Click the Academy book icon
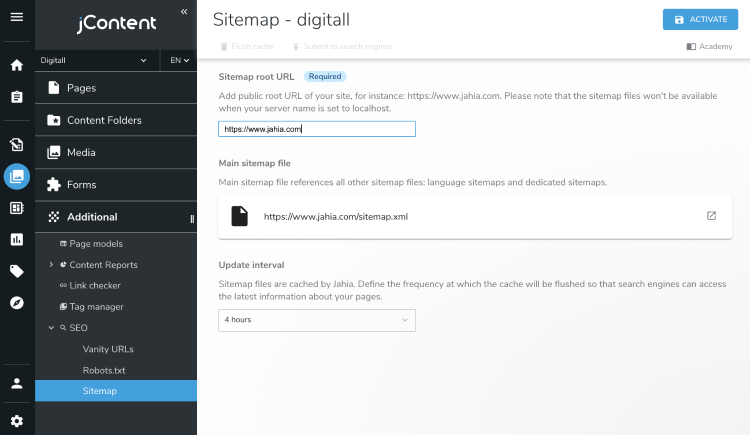The image size is (750, 435). click(691, 46)
